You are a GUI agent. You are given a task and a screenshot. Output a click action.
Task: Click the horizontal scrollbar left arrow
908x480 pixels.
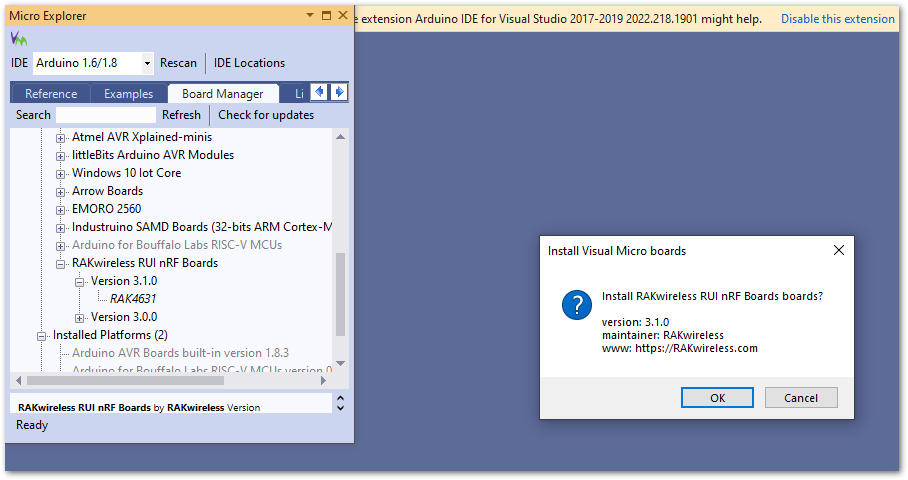(x=19, y=380)
